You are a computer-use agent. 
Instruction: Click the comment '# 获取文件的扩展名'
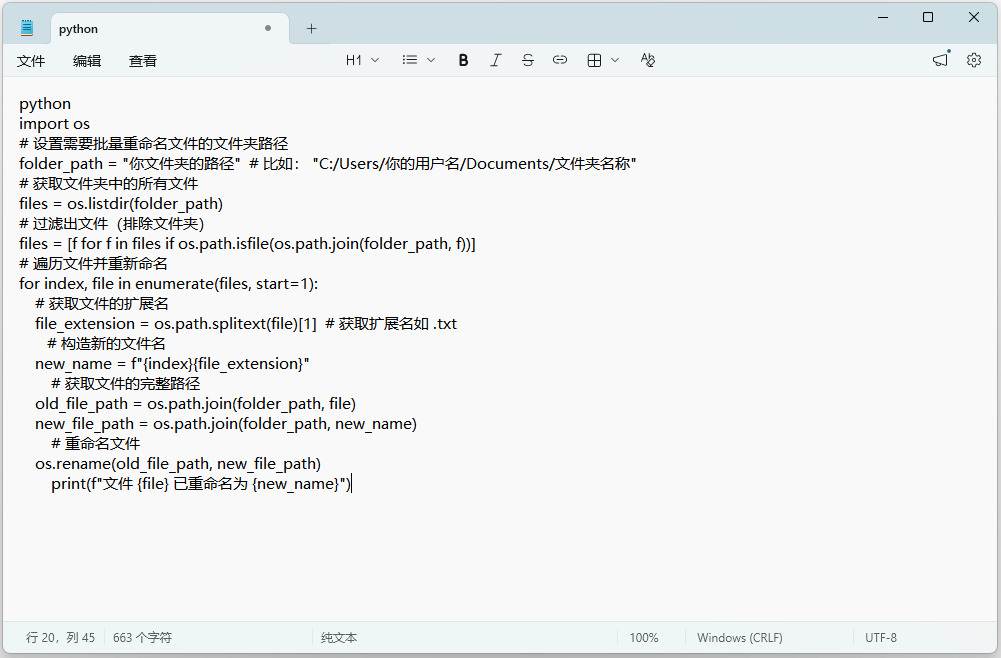pos(102,304)
